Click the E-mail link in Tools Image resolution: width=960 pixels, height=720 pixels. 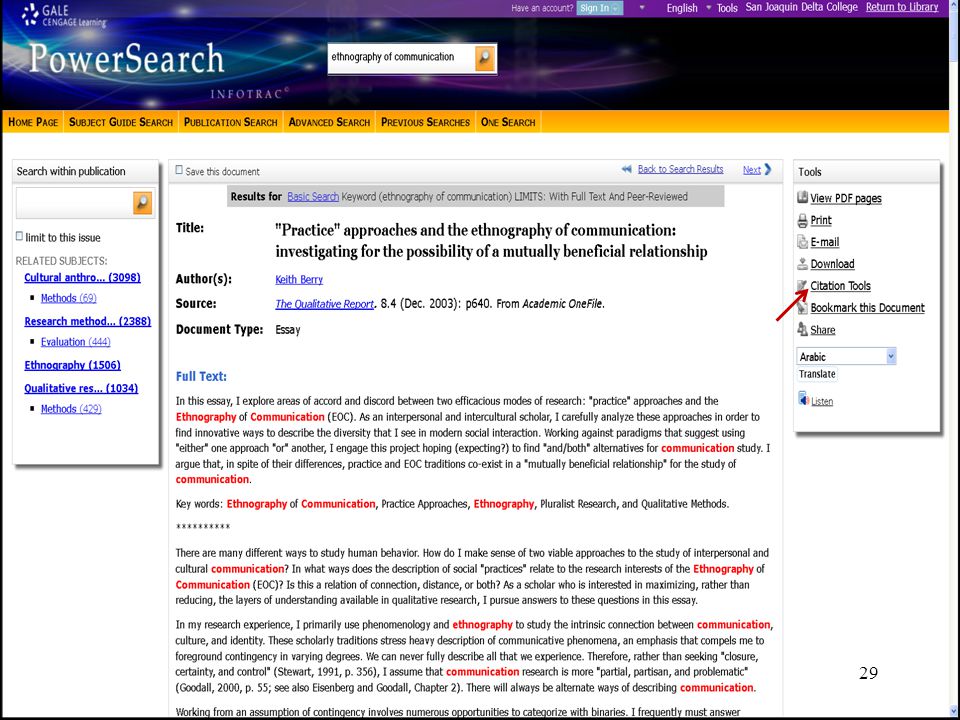[825, 242]
